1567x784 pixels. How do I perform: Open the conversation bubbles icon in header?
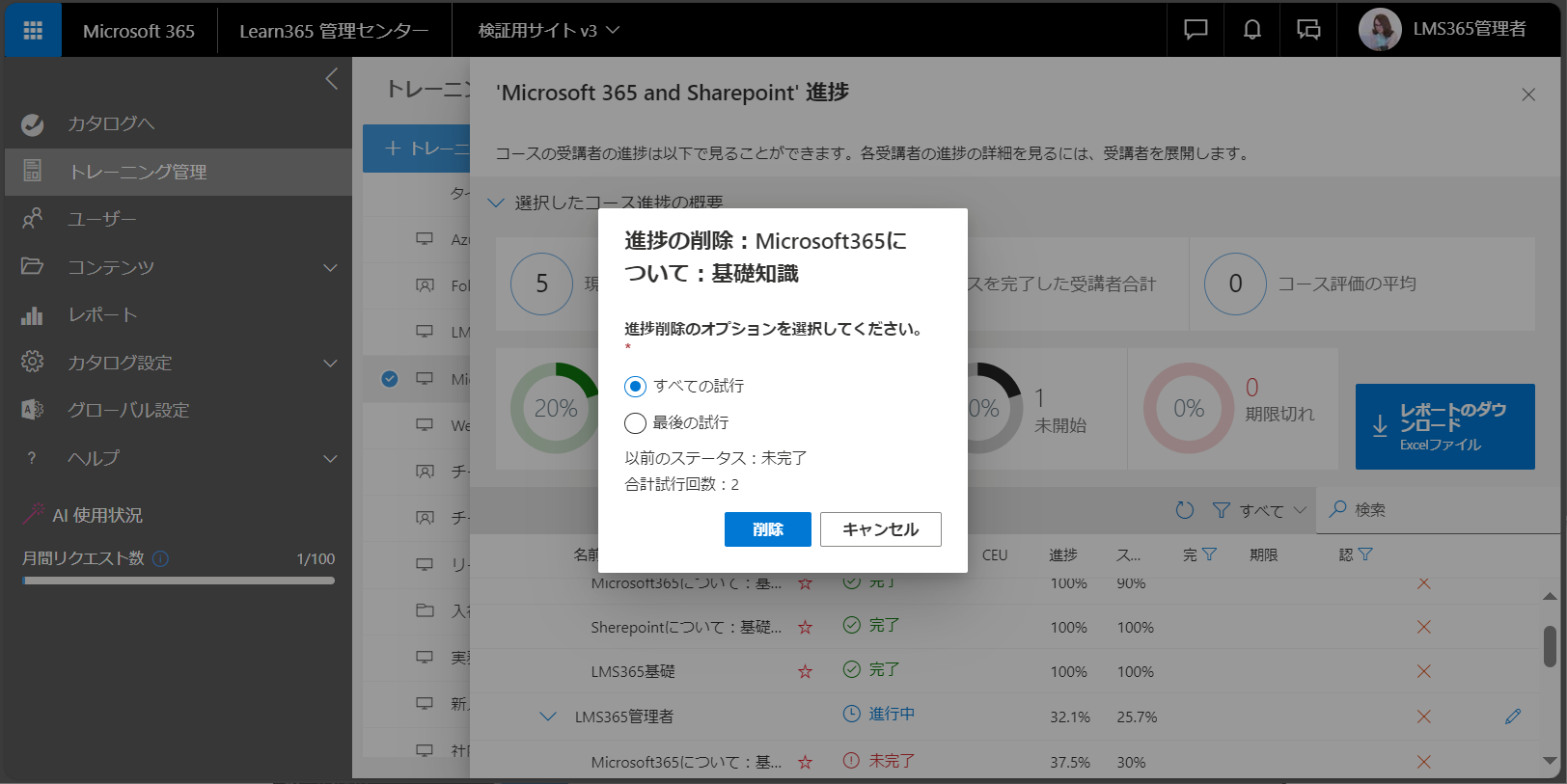coord(1308,30)
